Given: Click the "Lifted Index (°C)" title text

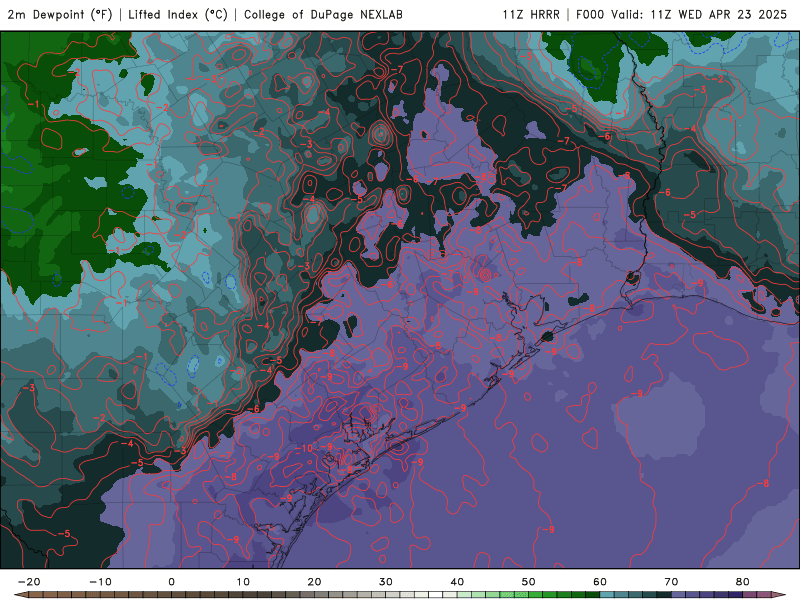Looking at the screenshot, I should [x=178, y=15].
